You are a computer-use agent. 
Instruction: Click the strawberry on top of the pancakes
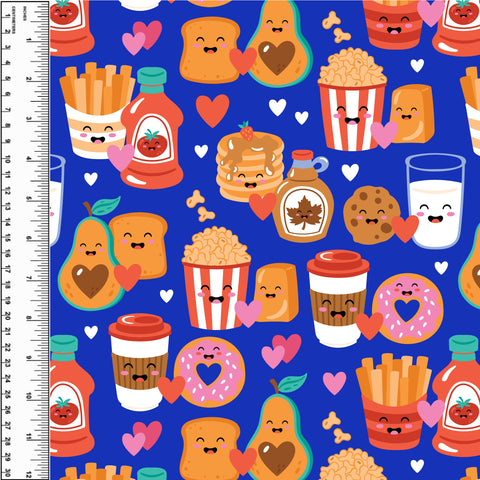point(246,131)
